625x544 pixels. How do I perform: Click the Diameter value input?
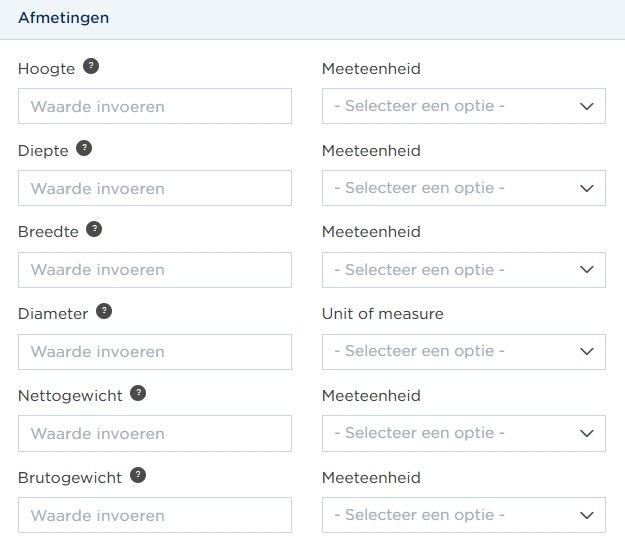155,352
